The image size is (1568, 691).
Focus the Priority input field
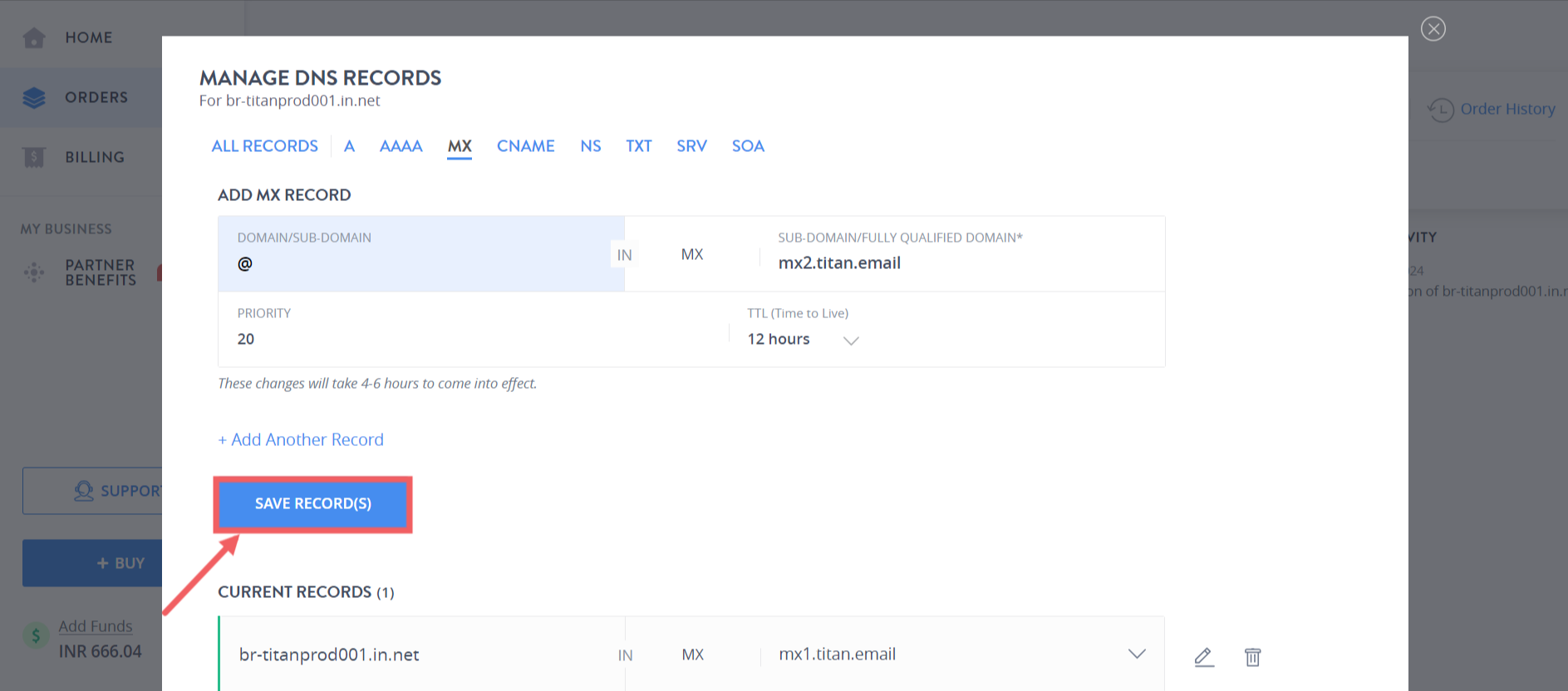point(474,330)
